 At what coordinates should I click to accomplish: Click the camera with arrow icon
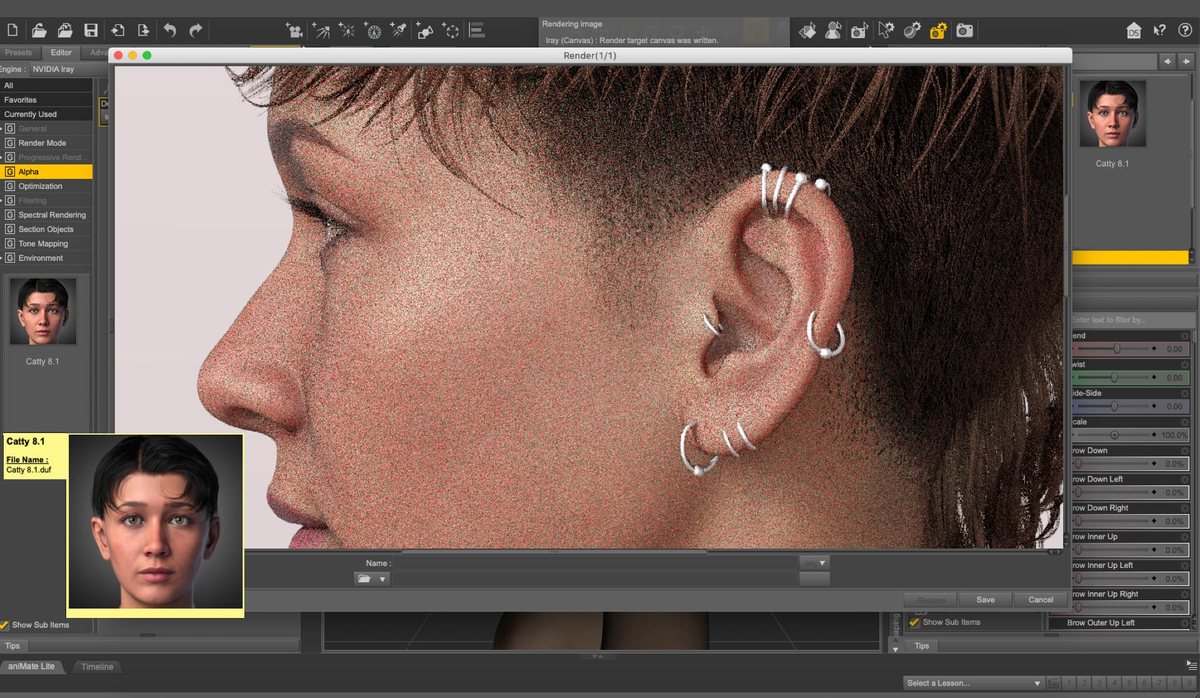860,31
